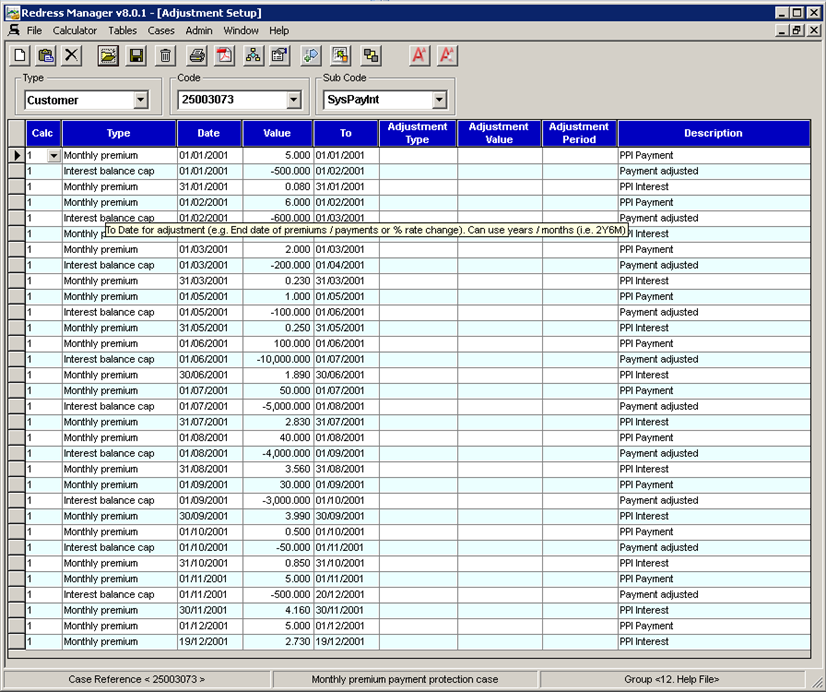The height and width of the screenshot is (692, 826).
Task: Click the Customer text field in Type
Action: click(79, 100)
